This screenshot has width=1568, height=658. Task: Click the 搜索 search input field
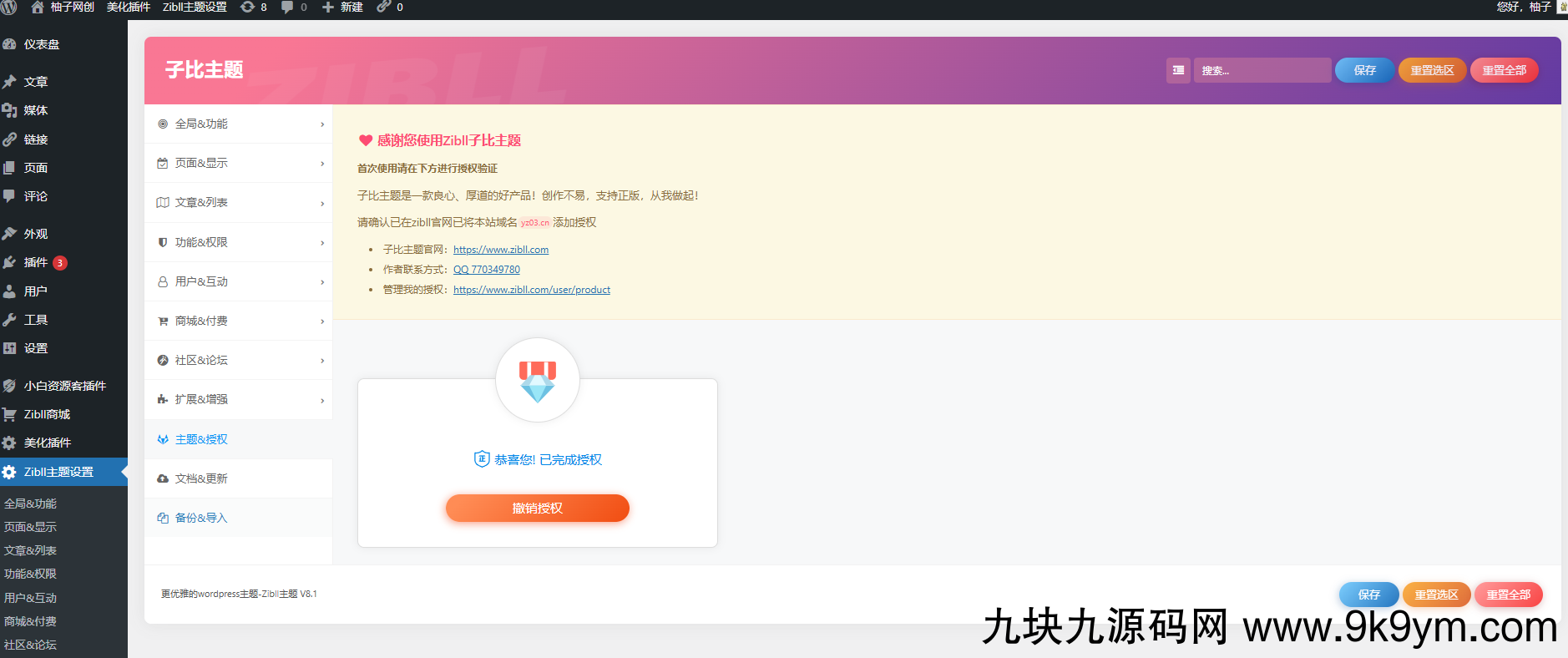pos(1262,70)
